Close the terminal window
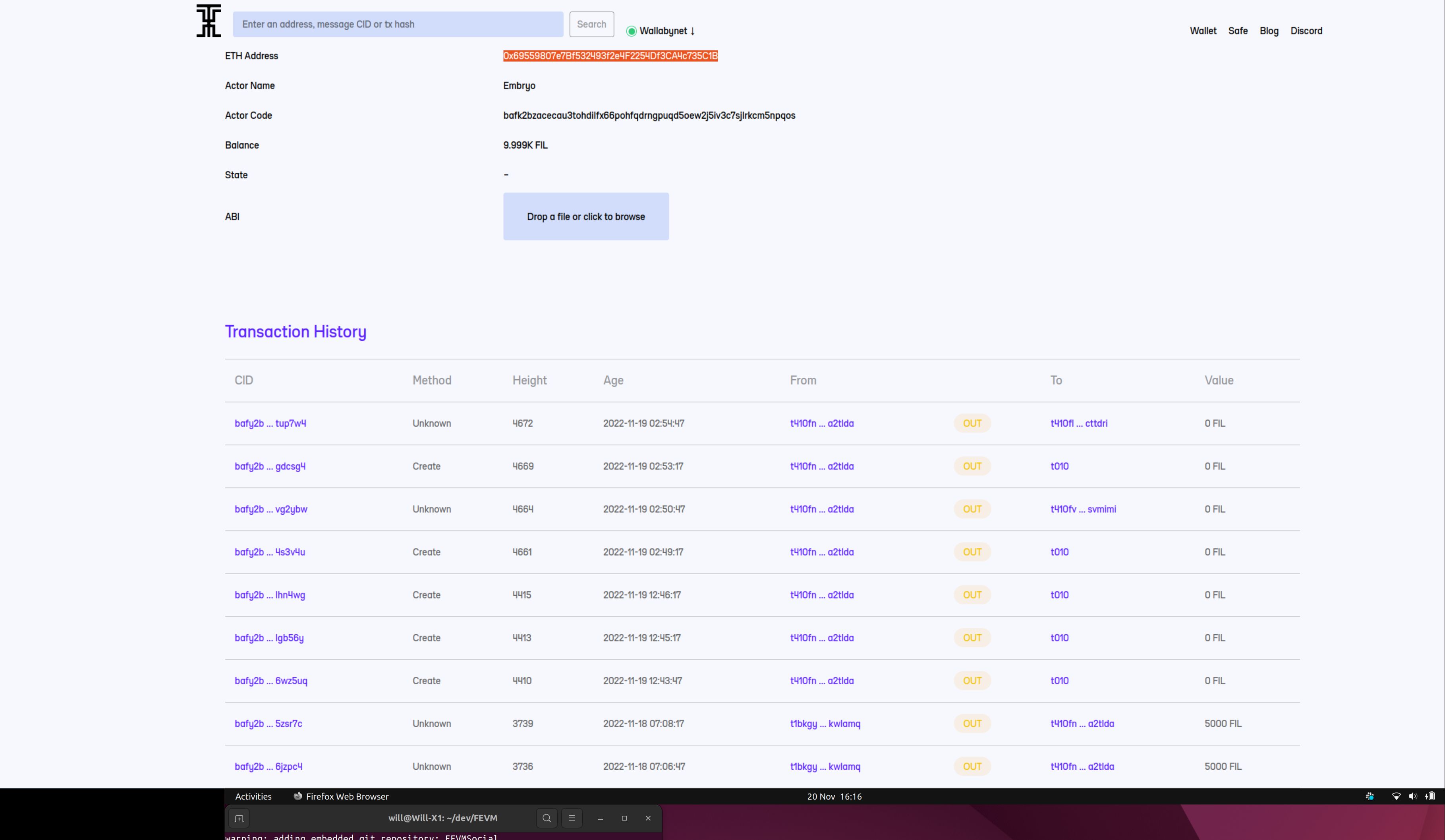 click(649, 818)
